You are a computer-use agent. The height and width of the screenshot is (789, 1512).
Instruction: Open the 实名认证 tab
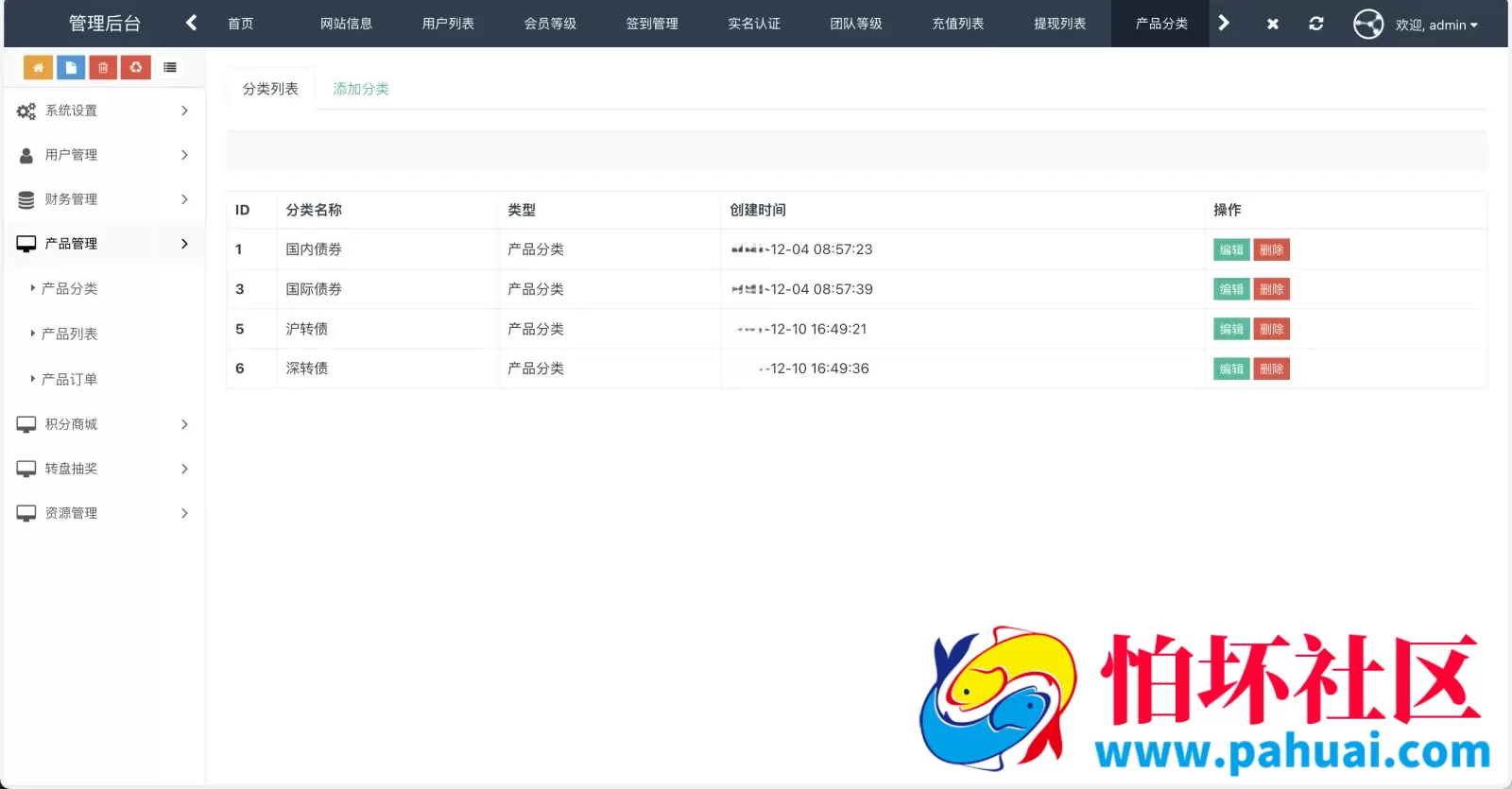tap(754, 24)
